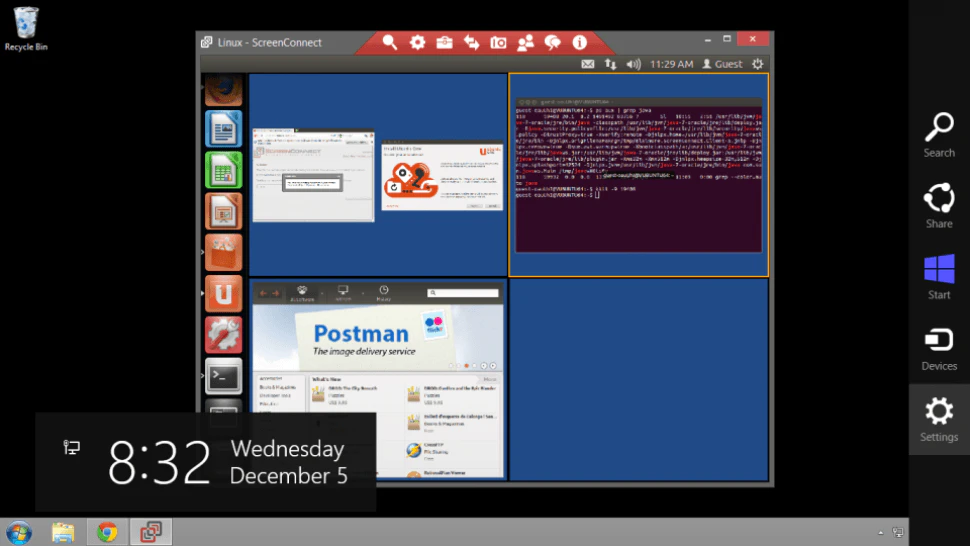The width and height of the screenshot is (970, 546).
Task: Open Terminal from the Ubuntu launcher
Action: pyautogui.click(x=223, y=376)
